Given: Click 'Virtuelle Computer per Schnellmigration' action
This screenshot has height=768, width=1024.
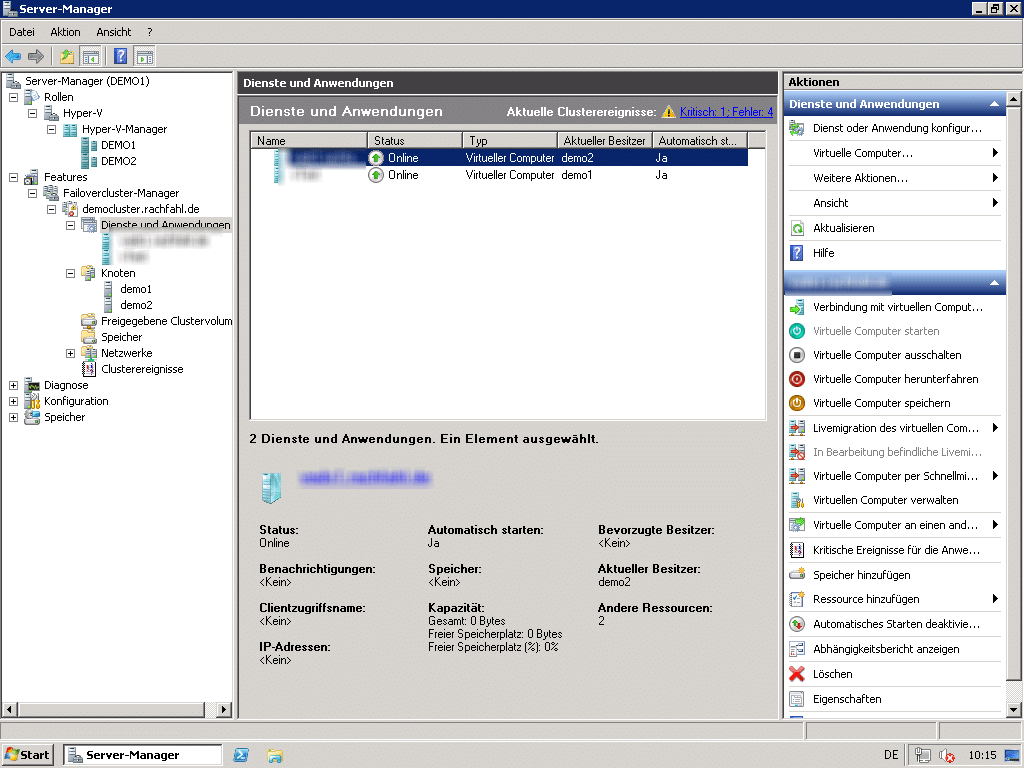Looking at the screenshot, I should 895,476.
